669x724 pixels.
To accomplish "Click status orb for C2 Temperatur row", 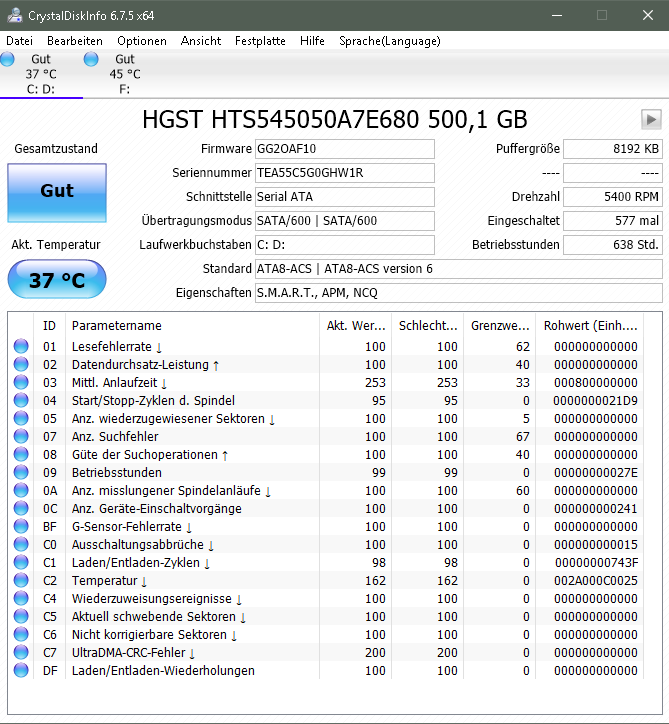I will coord(21,580).
